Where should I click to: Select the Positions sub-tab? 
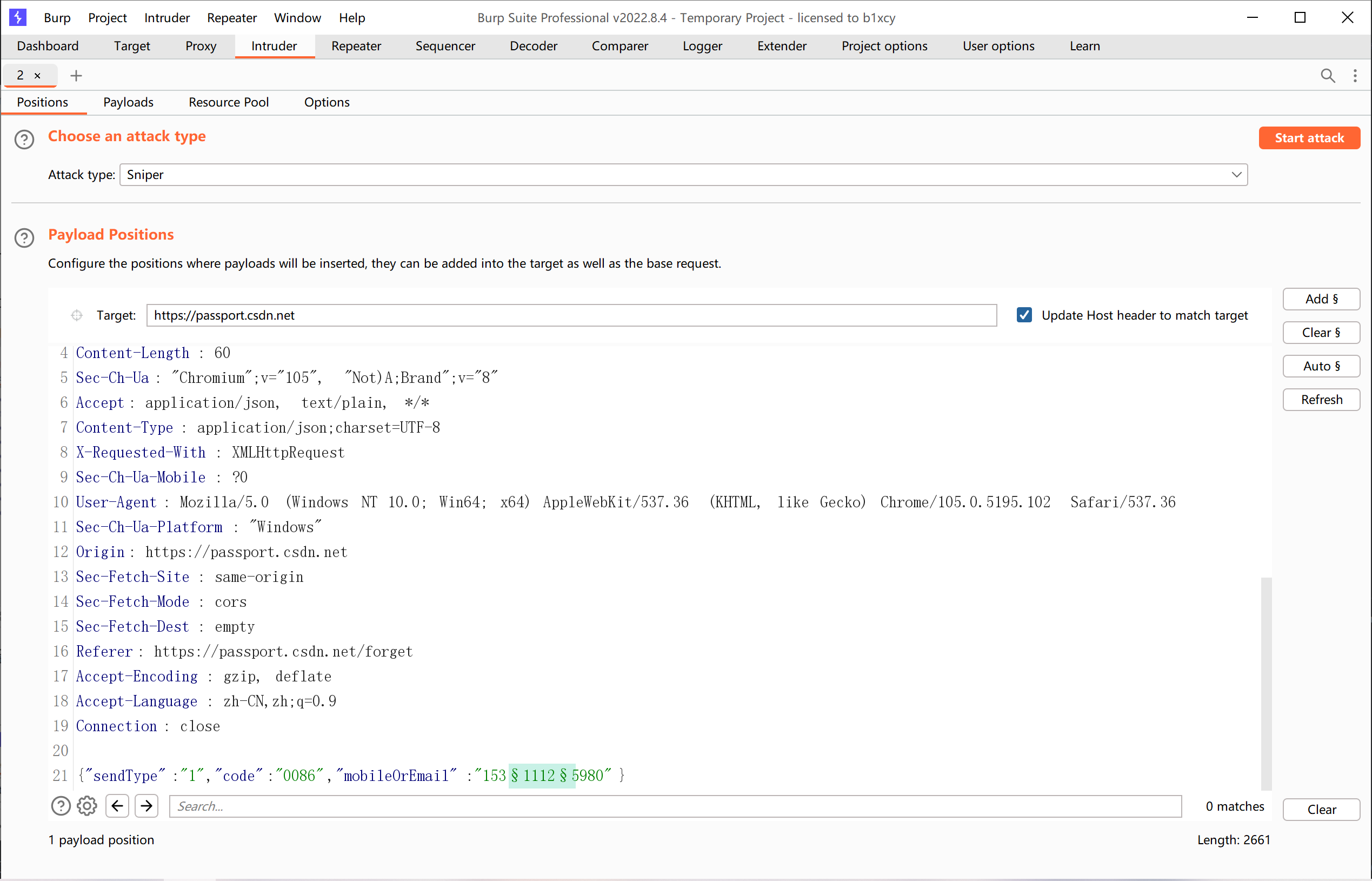pyautogui.click(x=43, y=102)
